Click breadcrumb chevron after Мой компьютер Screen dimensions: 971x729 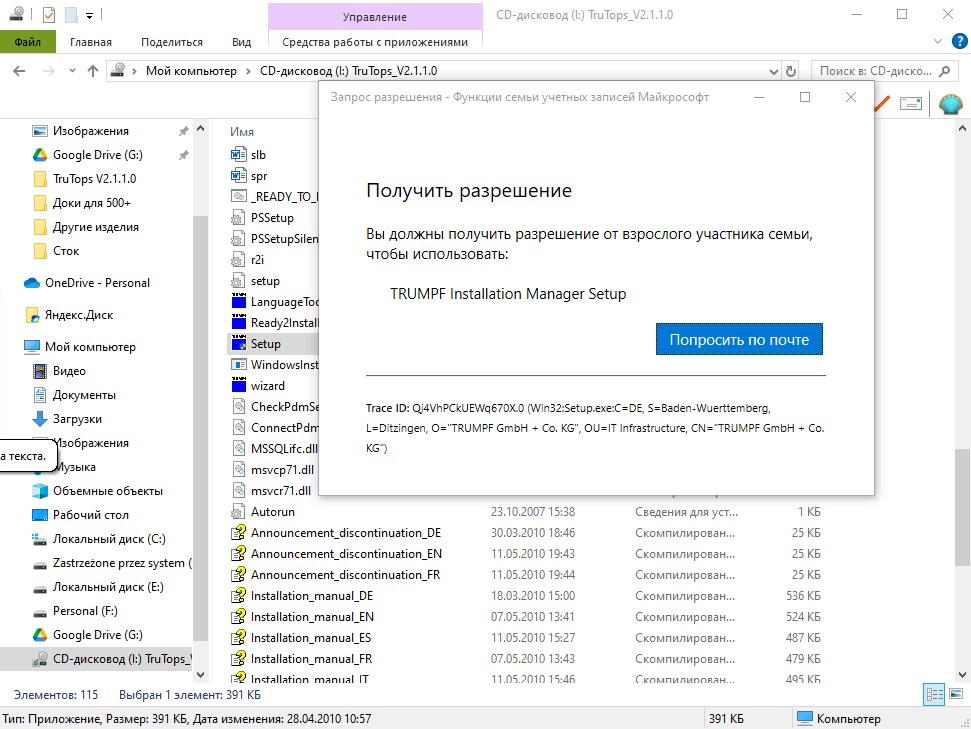[x=248, y=71]
